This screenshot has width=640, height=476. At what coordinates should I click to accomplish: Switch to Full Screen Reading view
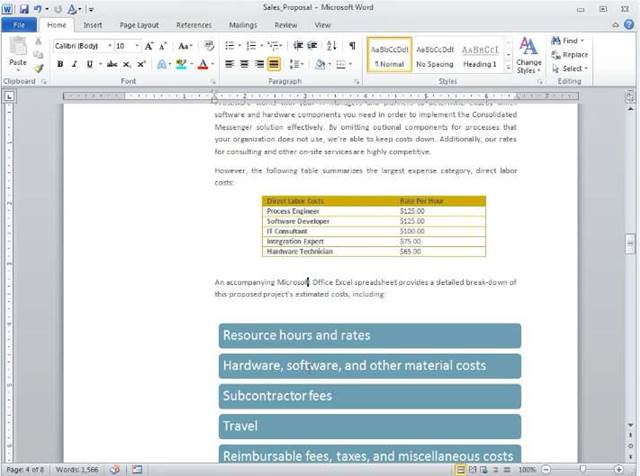tap(472, 470)
